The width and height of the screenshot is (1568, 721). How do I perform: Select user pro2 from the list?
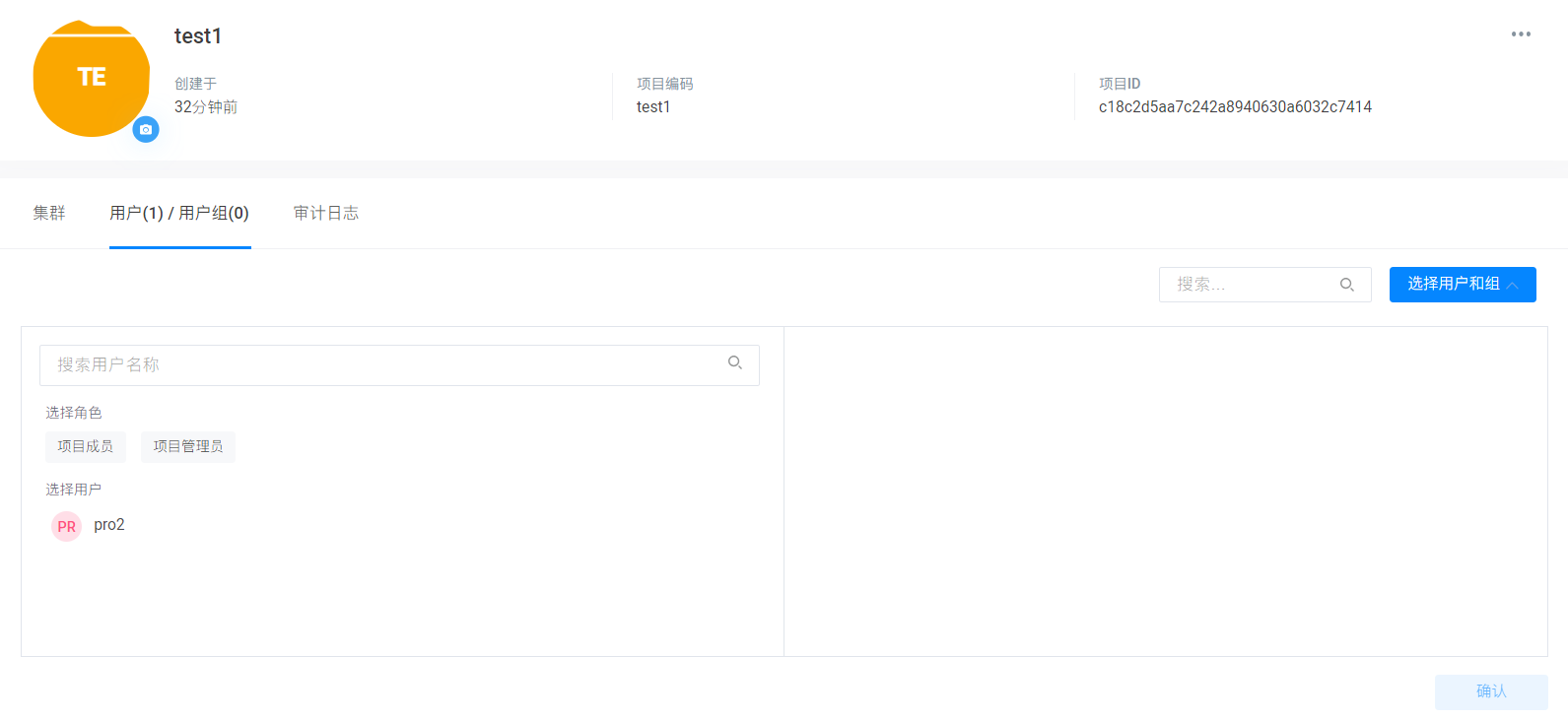click(109, 525)
